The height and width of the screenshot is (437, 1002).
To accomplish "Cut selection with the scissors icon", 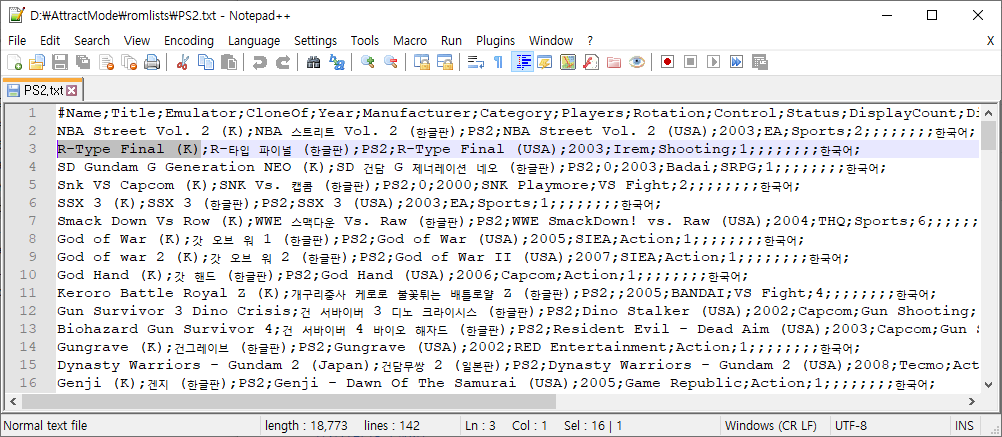I will tap(182, 62).
